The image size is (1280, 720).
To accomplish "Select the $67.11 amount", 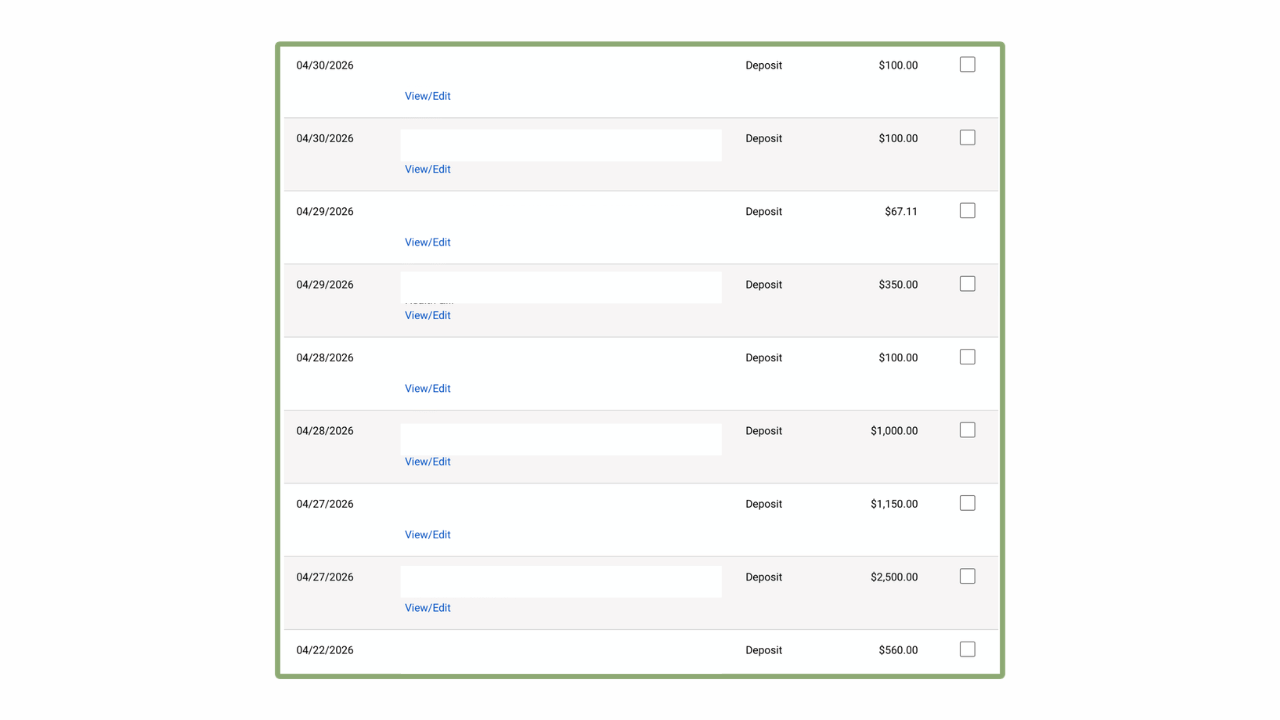I will click(x=901, y=211).
